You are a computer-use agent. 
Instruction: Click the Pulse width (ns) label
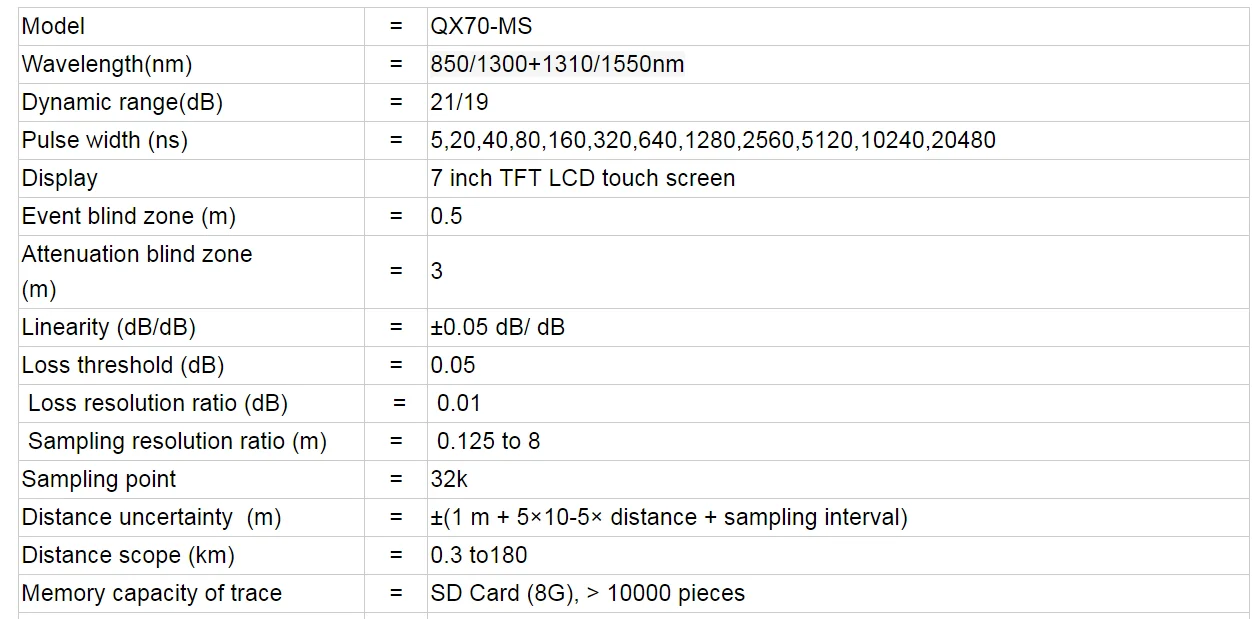pyautogui.click(x=105, y=140)
